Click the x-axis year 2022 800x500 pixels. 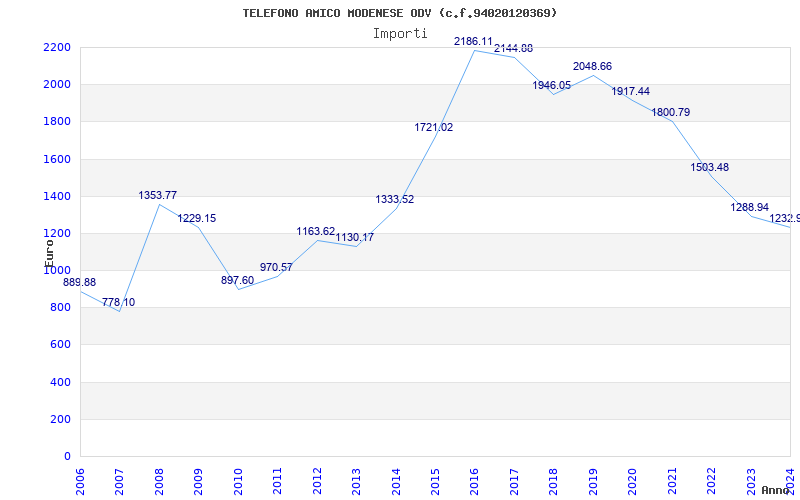711,482
